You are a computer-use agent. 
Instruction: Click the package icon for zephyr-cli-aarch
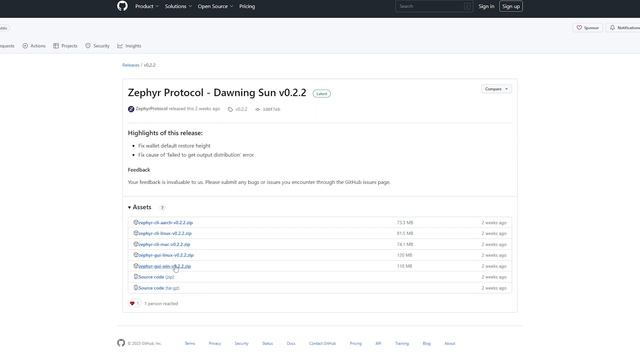pos(136,222)
